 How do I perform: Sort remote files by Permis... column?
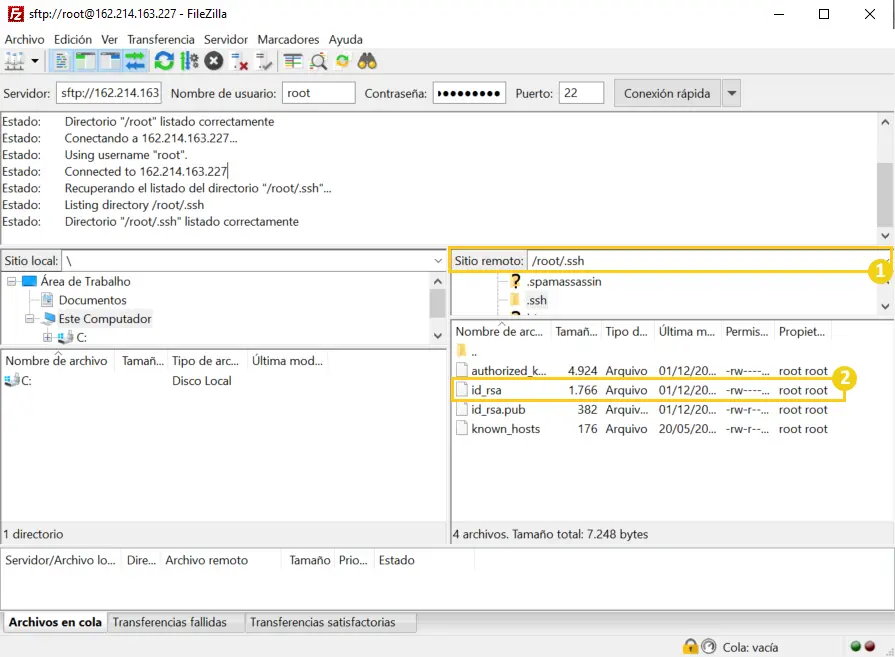[x=747, y=332]
